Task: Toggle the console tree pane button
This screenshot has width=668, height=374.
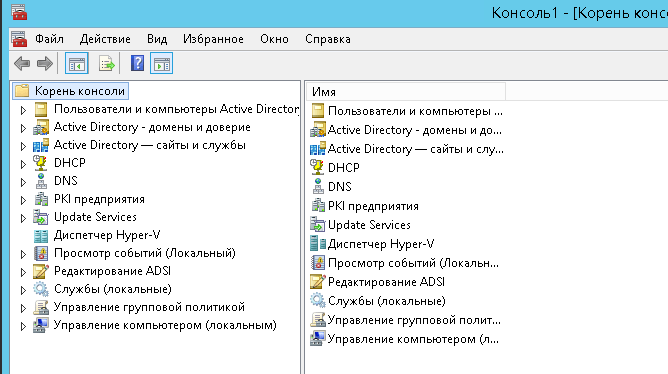Action: pos(77,64)
